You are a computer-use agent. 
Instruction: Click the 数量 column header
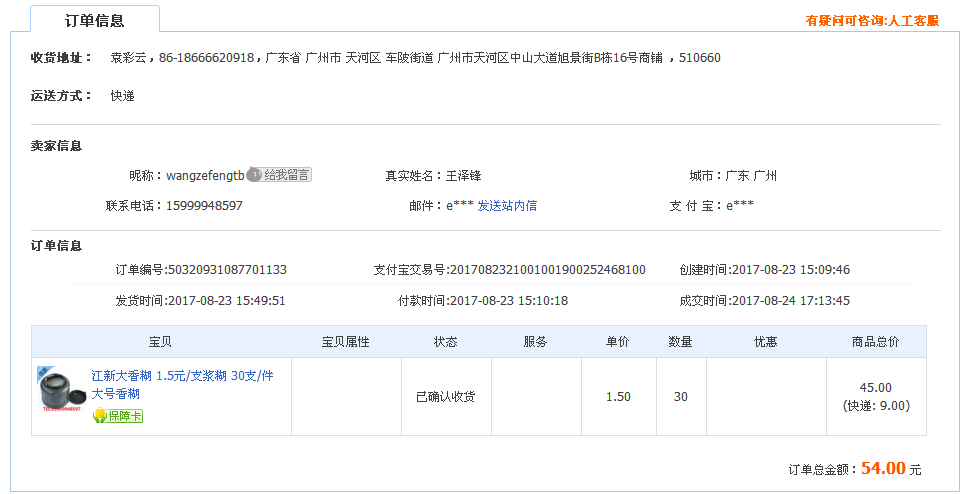pyautogui.click(x=680, y=342)
